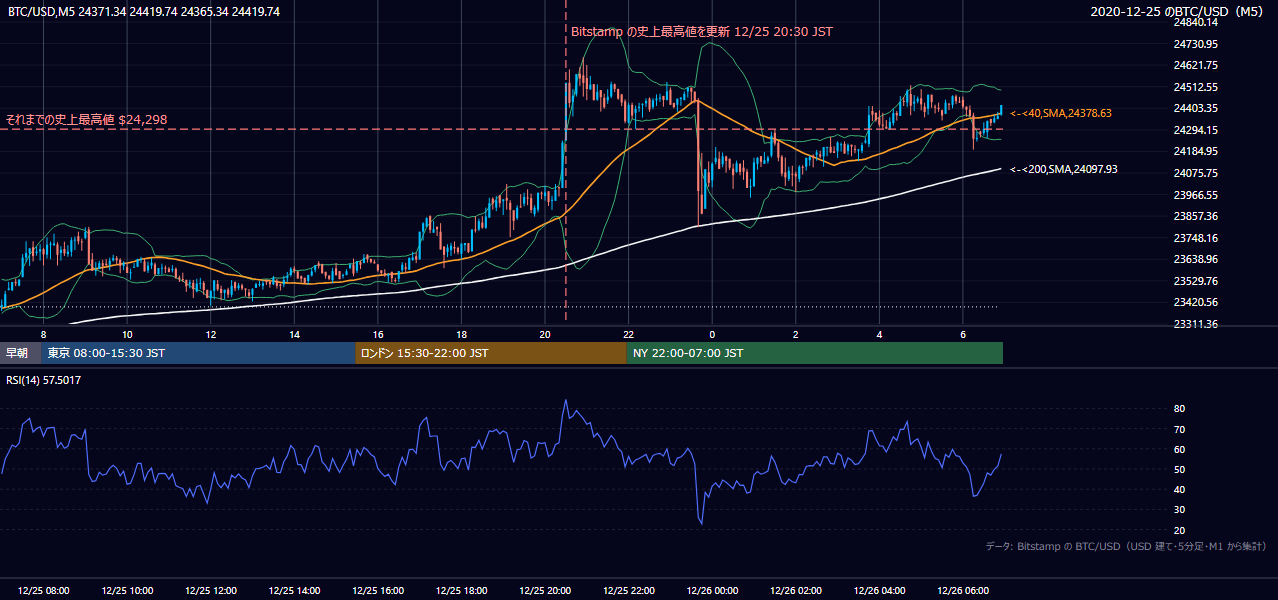Screen dimensions: 1278x600
Task: Click the RSI(14) 57.5017 indicator label
Action: point(45,380)
